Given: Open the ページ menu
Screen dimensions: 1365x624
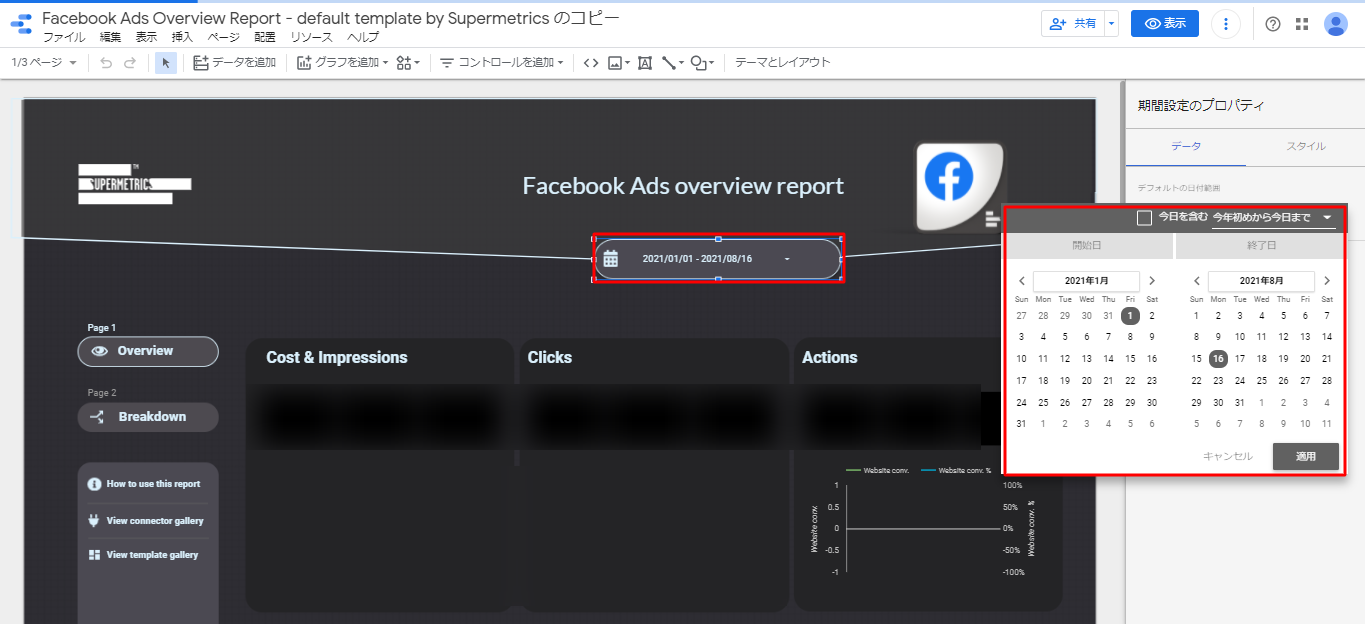Looking at the screenshot, I should [x=223, y=37].
